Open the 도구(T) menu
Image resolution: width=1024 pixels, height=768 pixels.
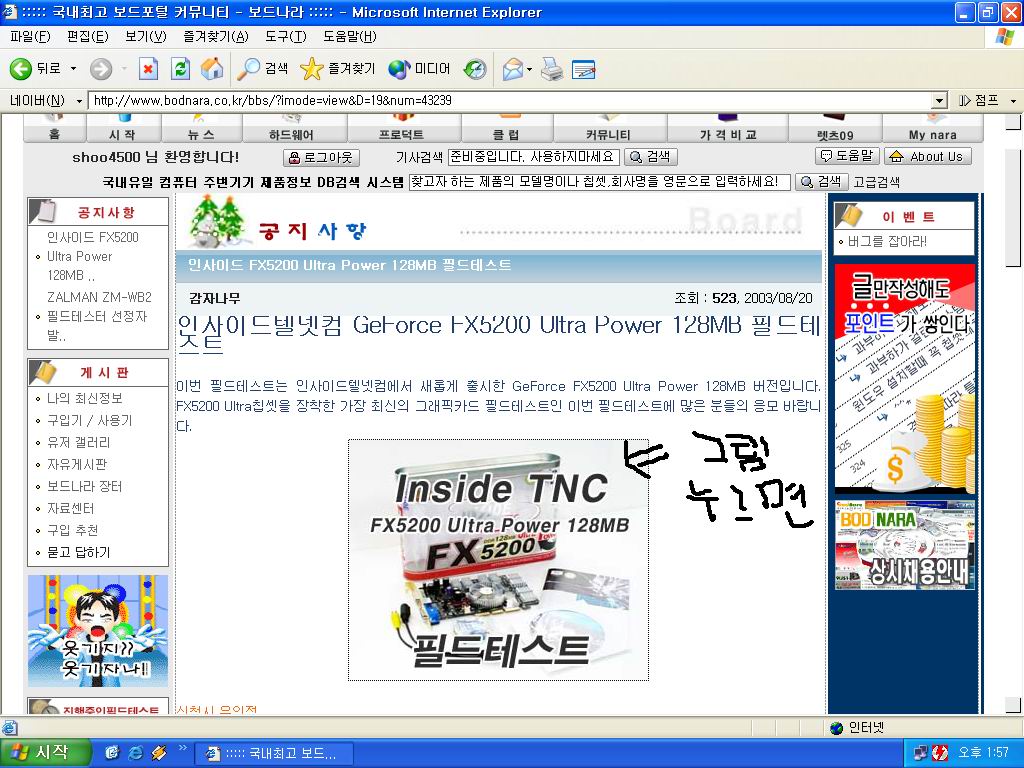[285, 37]
